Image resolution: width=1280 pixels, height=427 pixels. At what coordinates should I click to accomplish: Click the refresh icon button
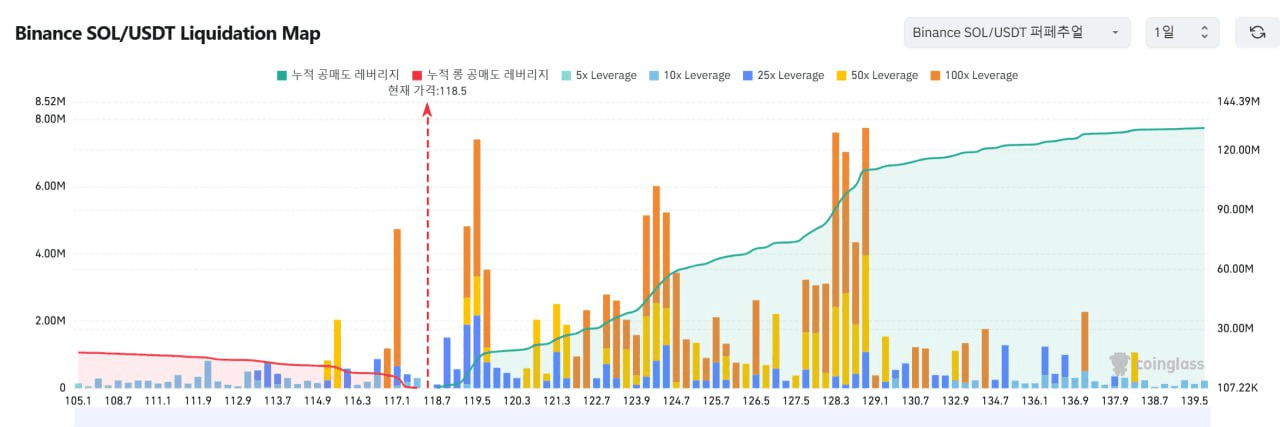click(x=1257, y=32)
